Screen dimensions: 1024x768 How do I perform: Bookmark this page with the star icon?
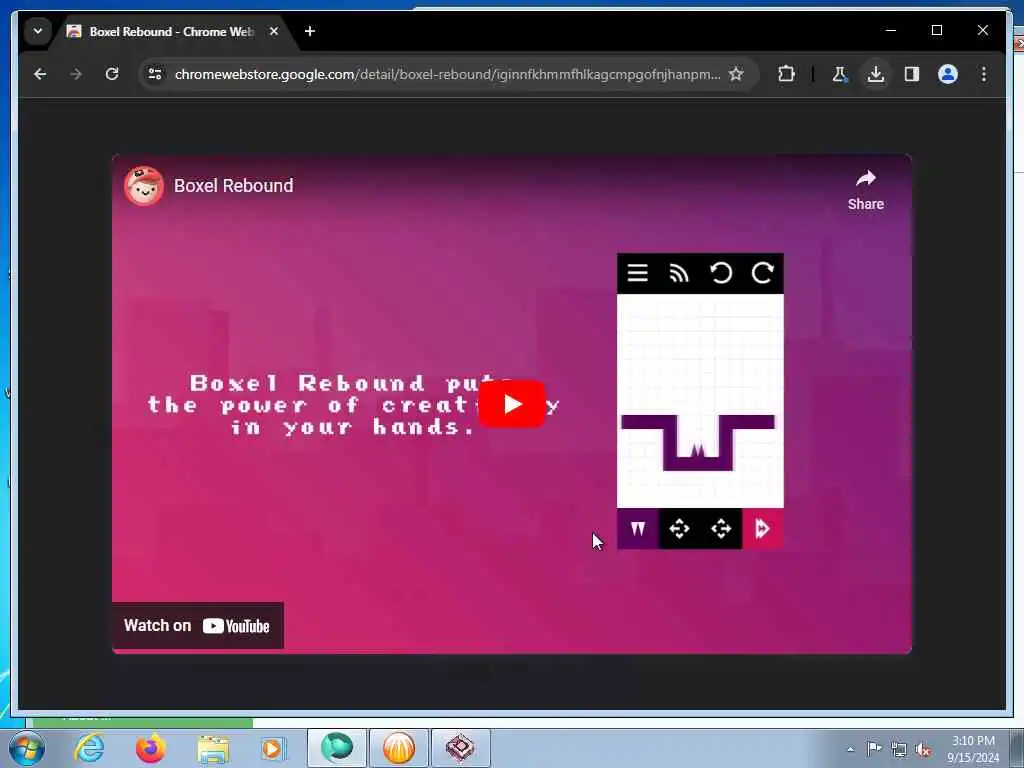click(736, 74)
